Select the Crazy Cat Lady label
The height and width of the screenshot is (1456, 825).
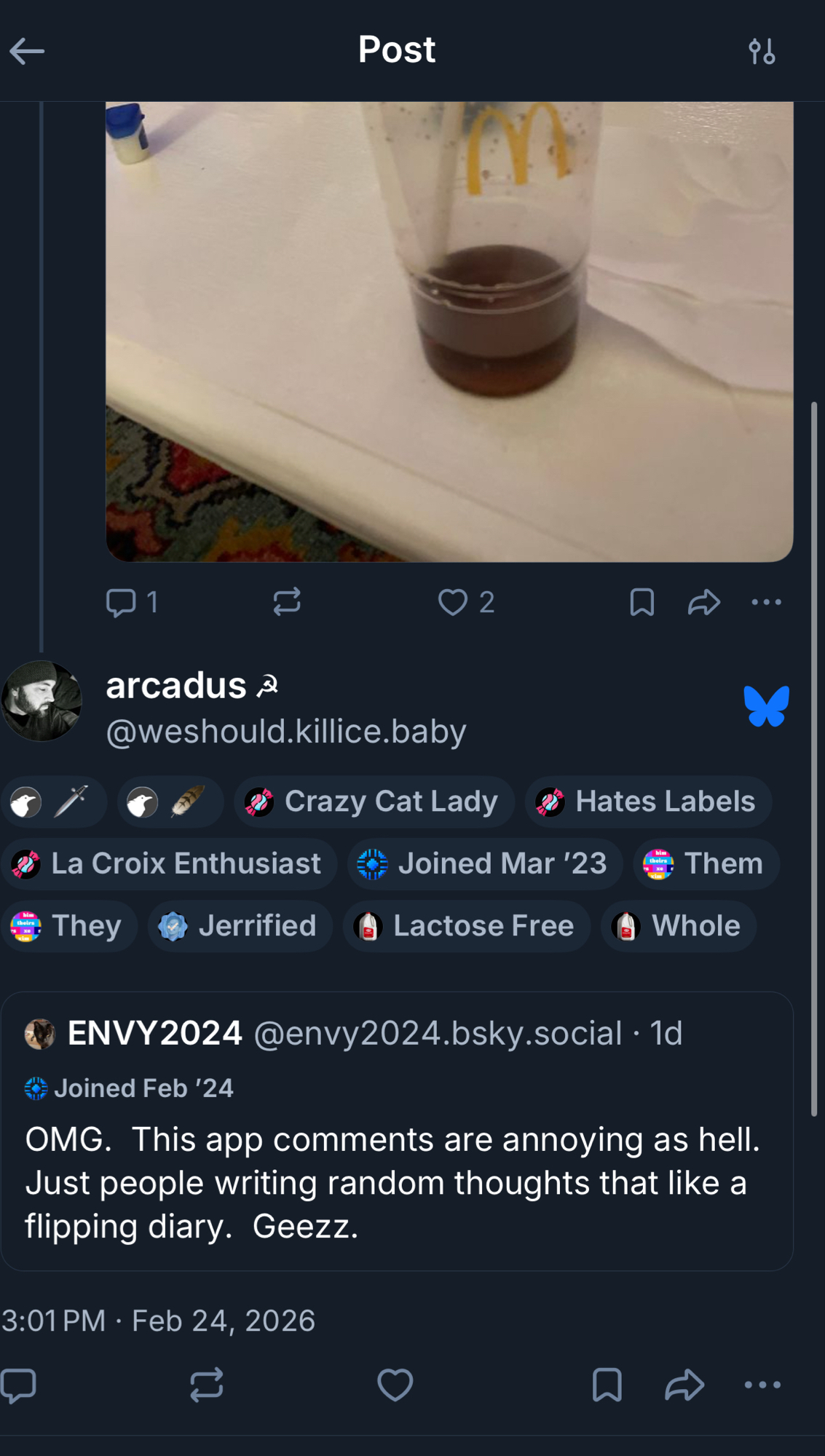374,802
